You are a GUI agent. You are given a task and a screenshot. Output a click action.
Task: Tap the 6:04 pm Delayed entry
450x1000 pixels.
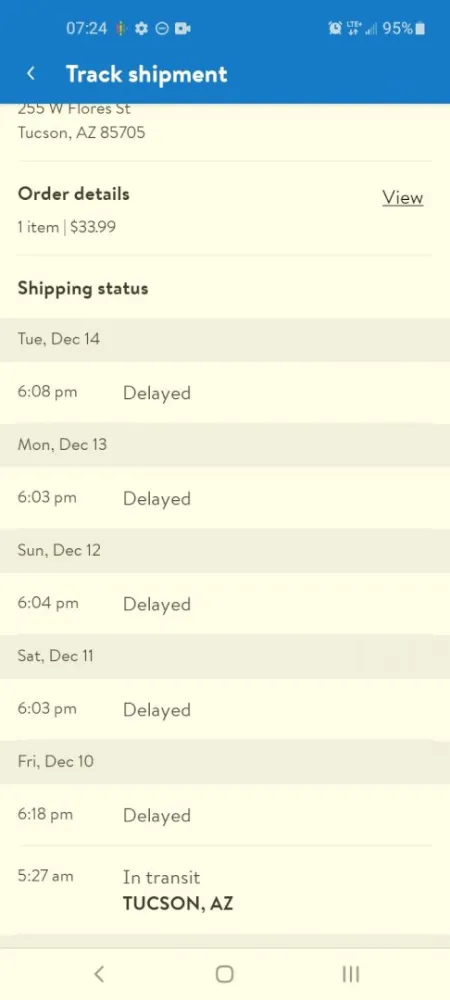click(x=225, y=604)
